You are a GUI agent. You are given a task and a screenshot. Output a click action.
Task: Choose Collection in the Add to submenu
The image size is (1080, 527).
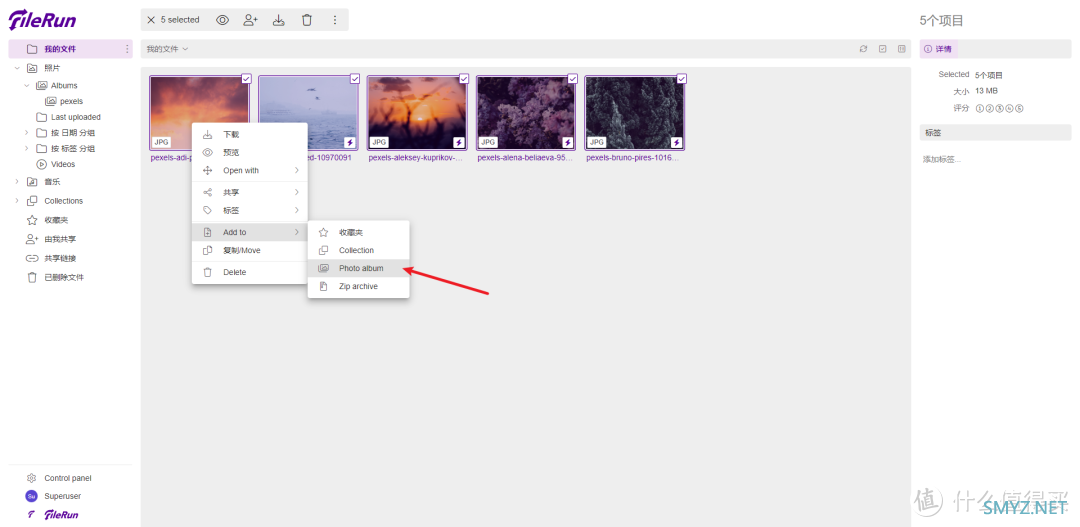(x=358, y=250)
